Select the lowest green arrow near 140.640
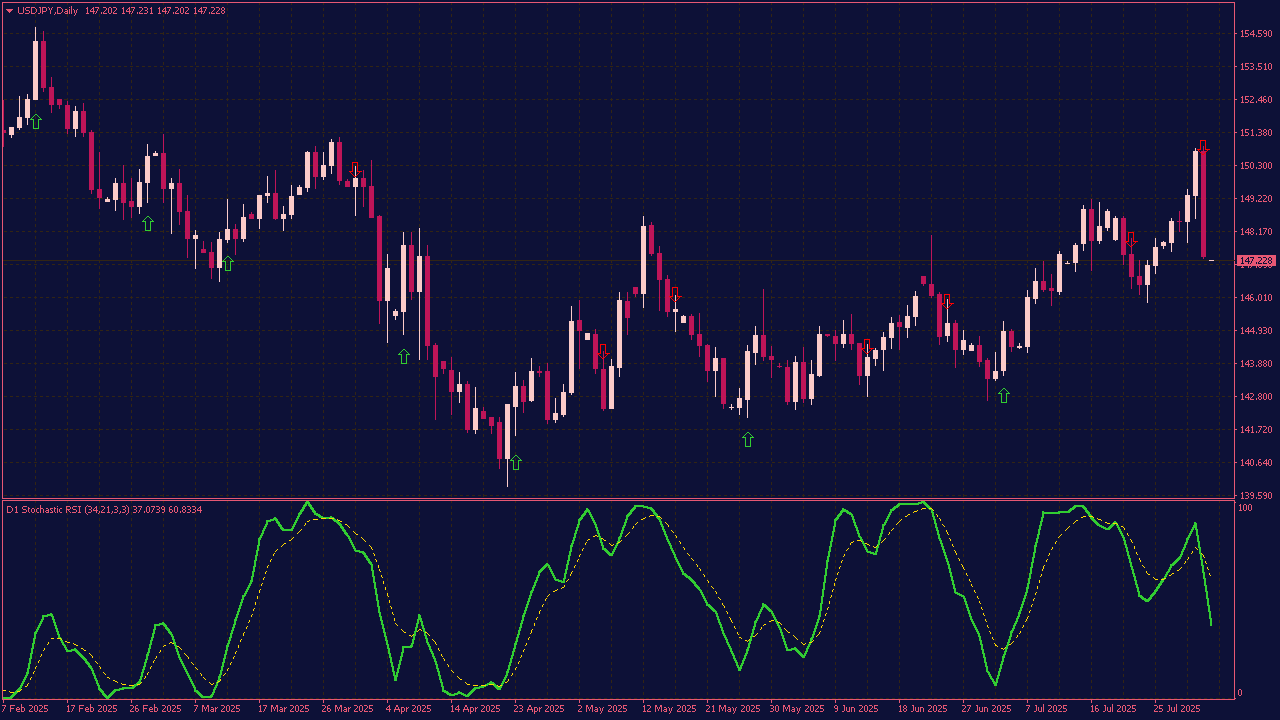 [516, 462]
